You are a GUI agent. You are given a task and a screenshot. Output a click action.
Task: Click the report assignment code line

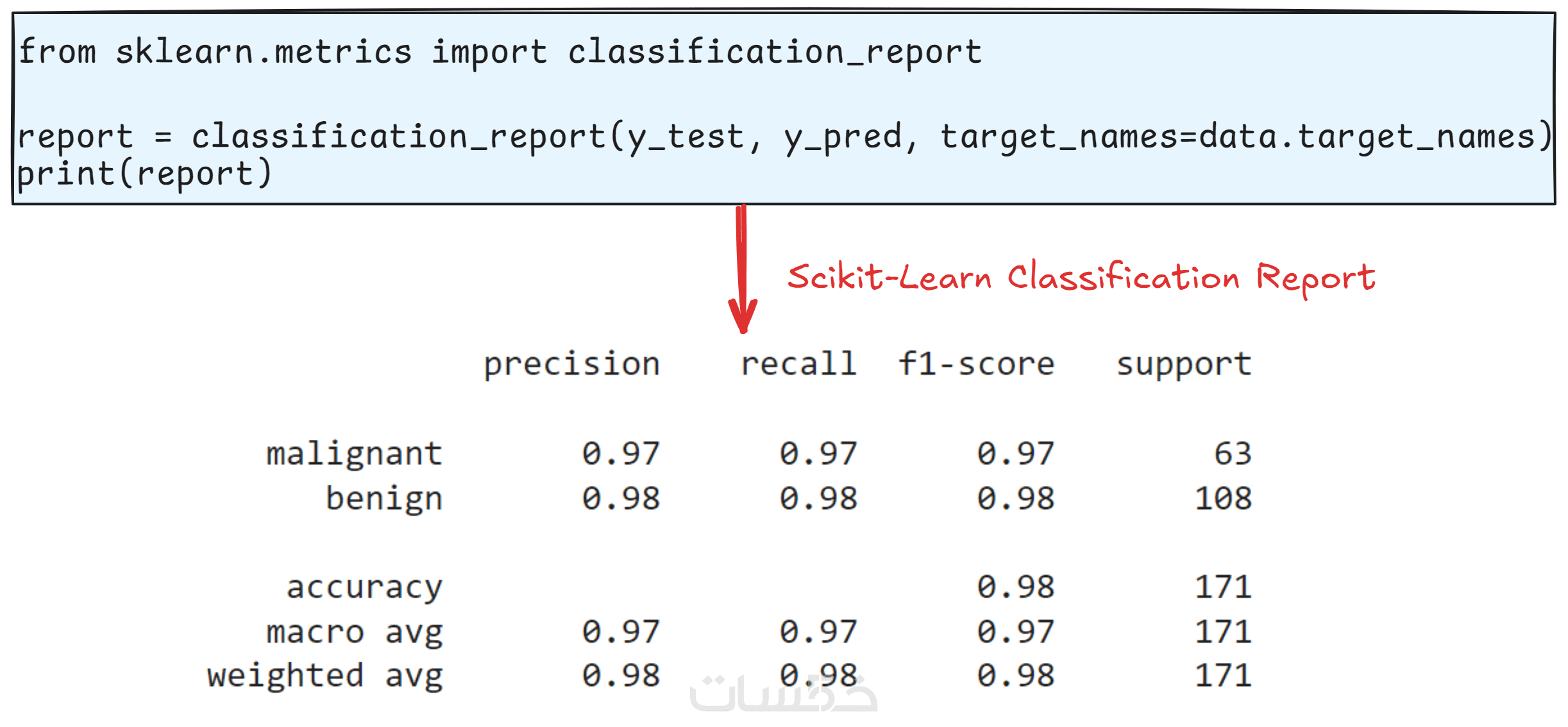pos(784,137)
